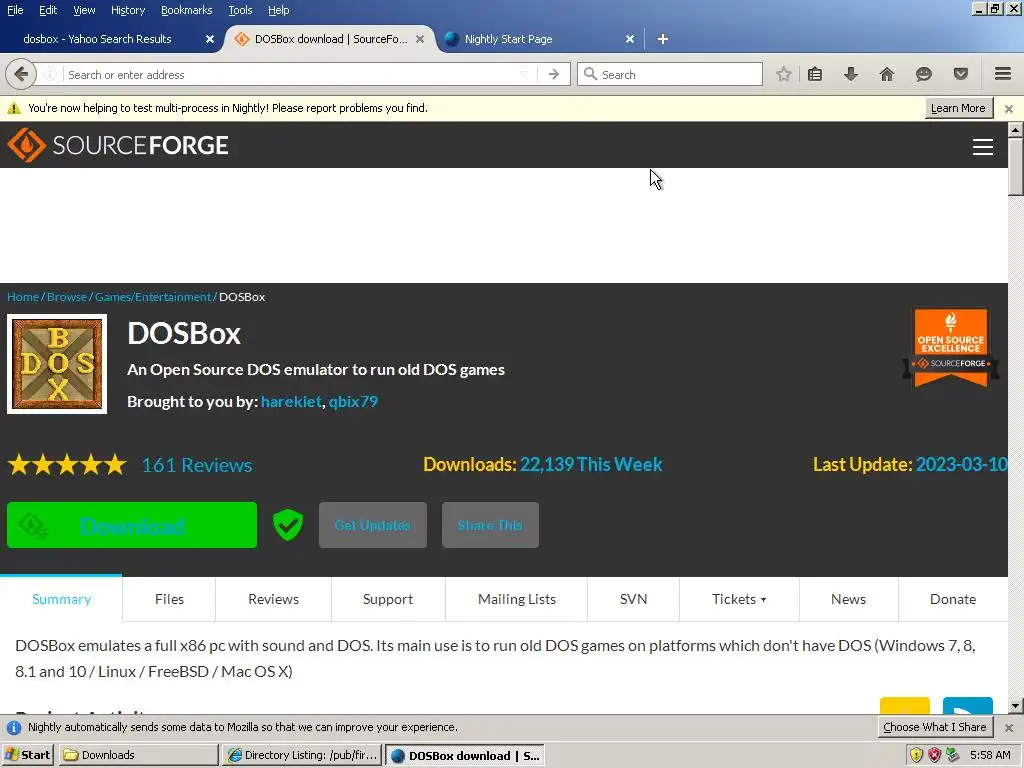Click the search magnifier icon

click(x=590, y=74)
